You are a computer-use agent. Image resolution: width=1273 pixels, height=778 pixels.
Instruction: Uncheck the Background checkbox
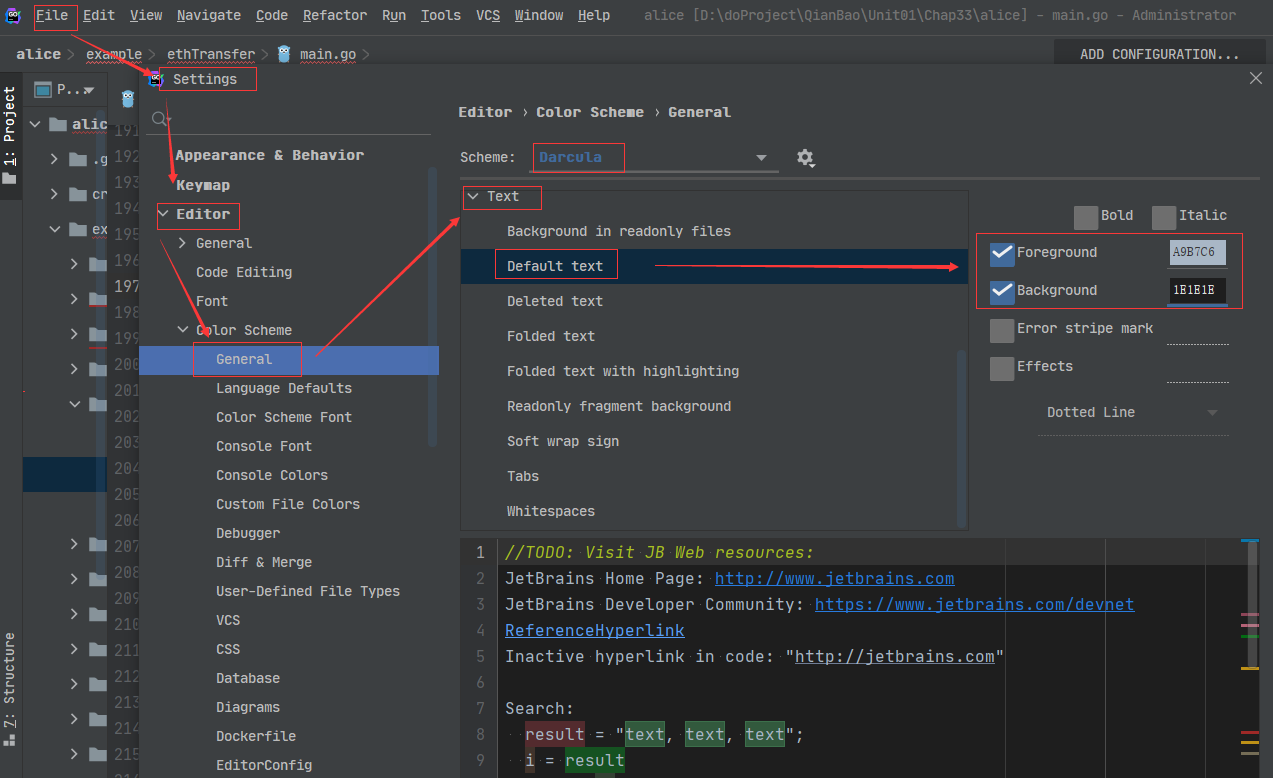1002,292
